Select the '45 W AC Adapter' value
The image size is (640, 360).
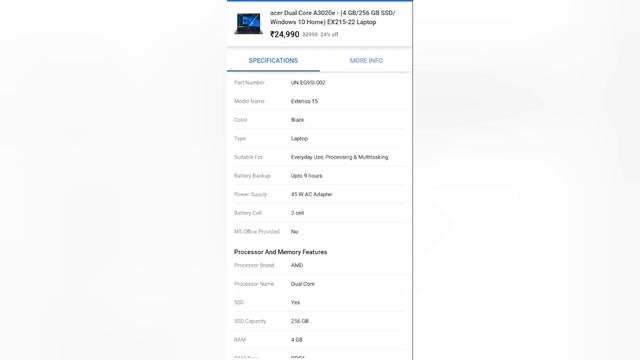click(x=311, y=194)
